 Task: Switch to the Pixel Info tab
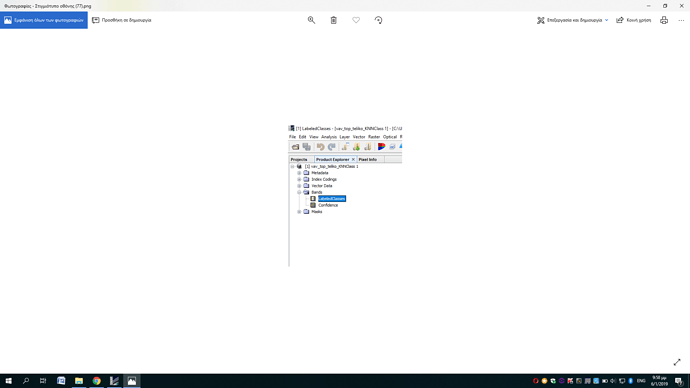click(x=367, y=159)
